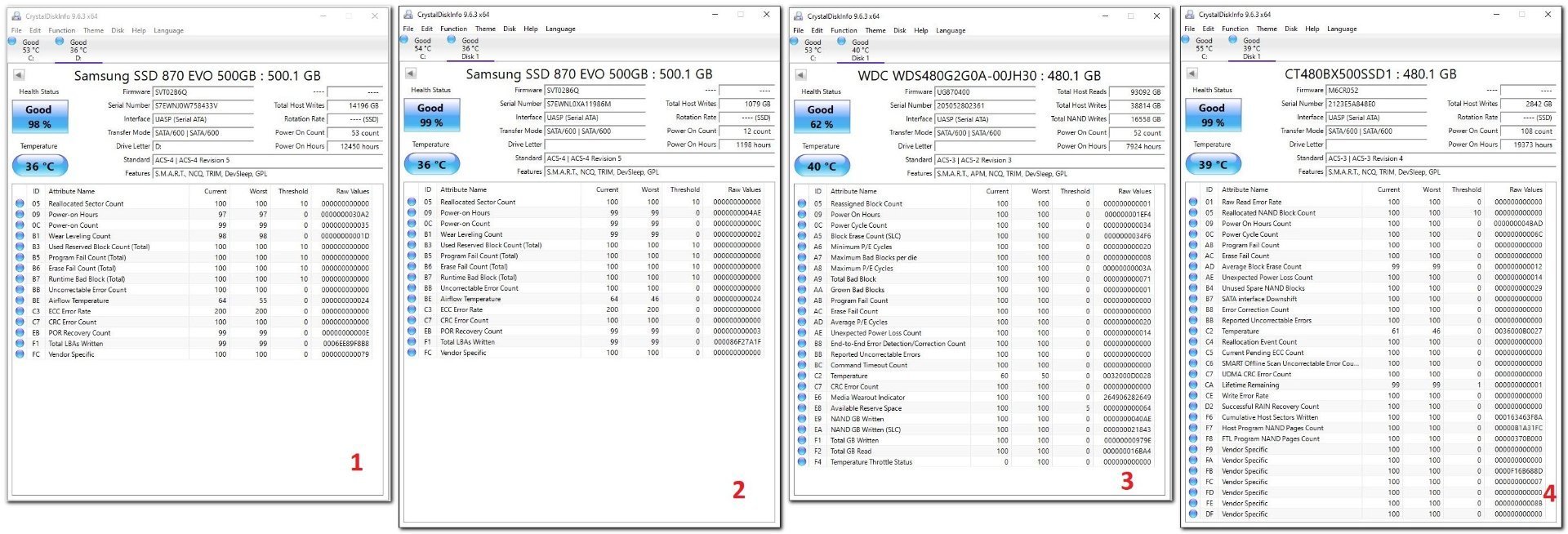Click the previous-disk arrow beside the 99% Samsung title
Screen dimensions: 1568x534
pos(411,73)
